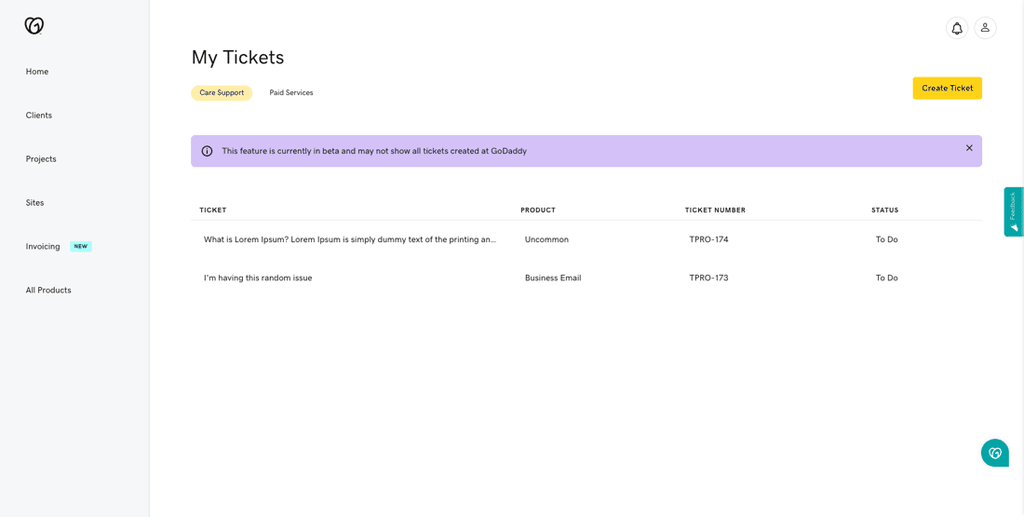Open the Feedback side tab
The height and width of the screenshot is (517, 1024).
pyautogui.click(x=1014, y=212)
